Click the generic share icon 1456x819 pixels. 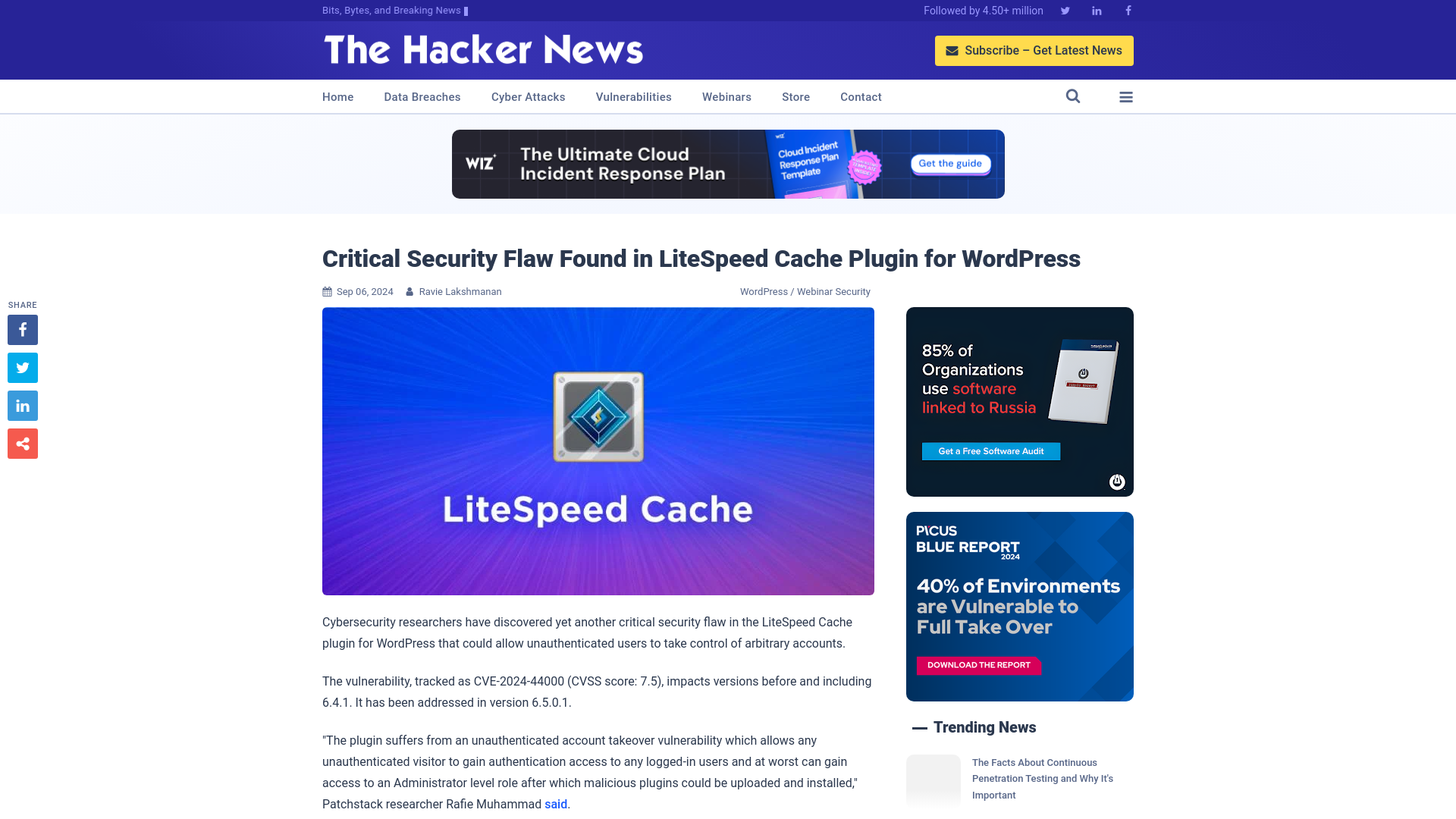pos(22,443)
